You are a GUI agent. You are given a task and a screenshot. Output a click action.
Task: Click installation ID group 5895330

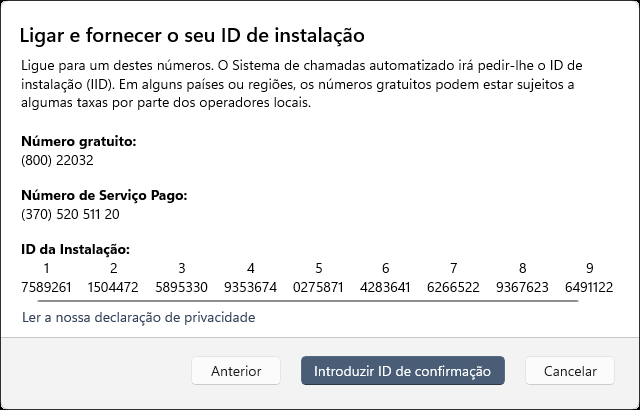coord(181,286)
